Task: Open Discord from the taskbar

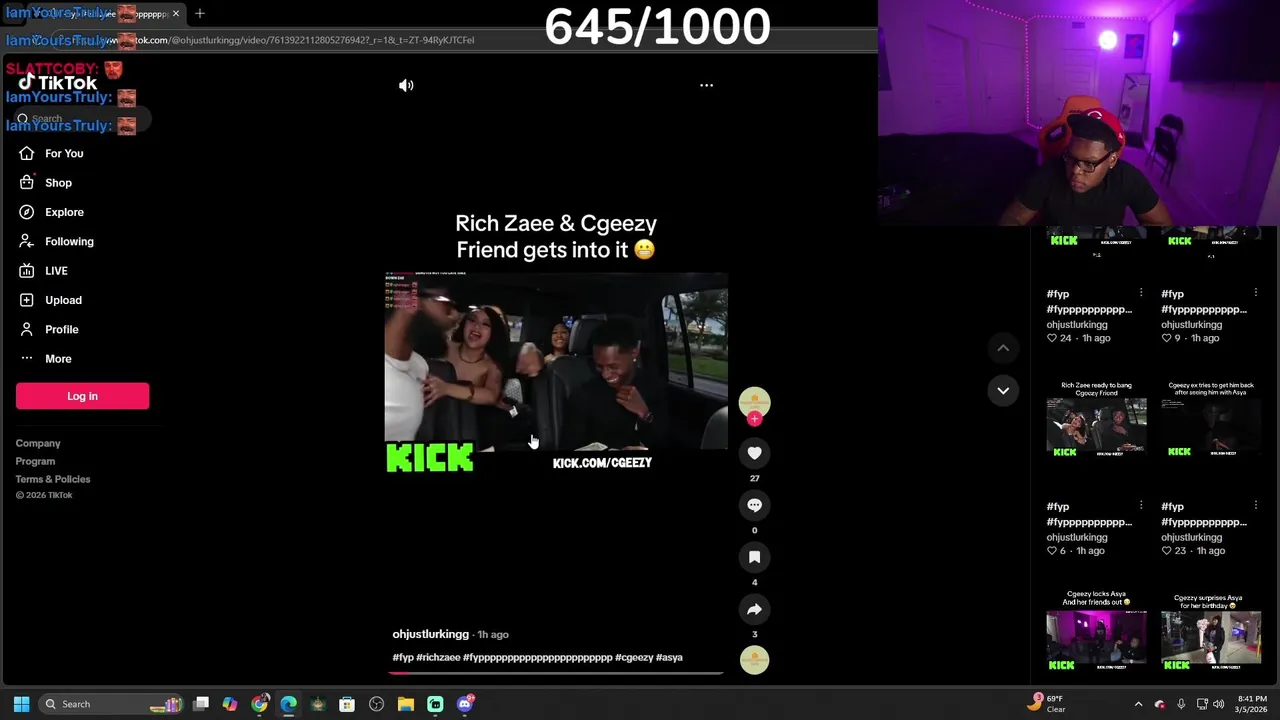Action: click(465, 704)
